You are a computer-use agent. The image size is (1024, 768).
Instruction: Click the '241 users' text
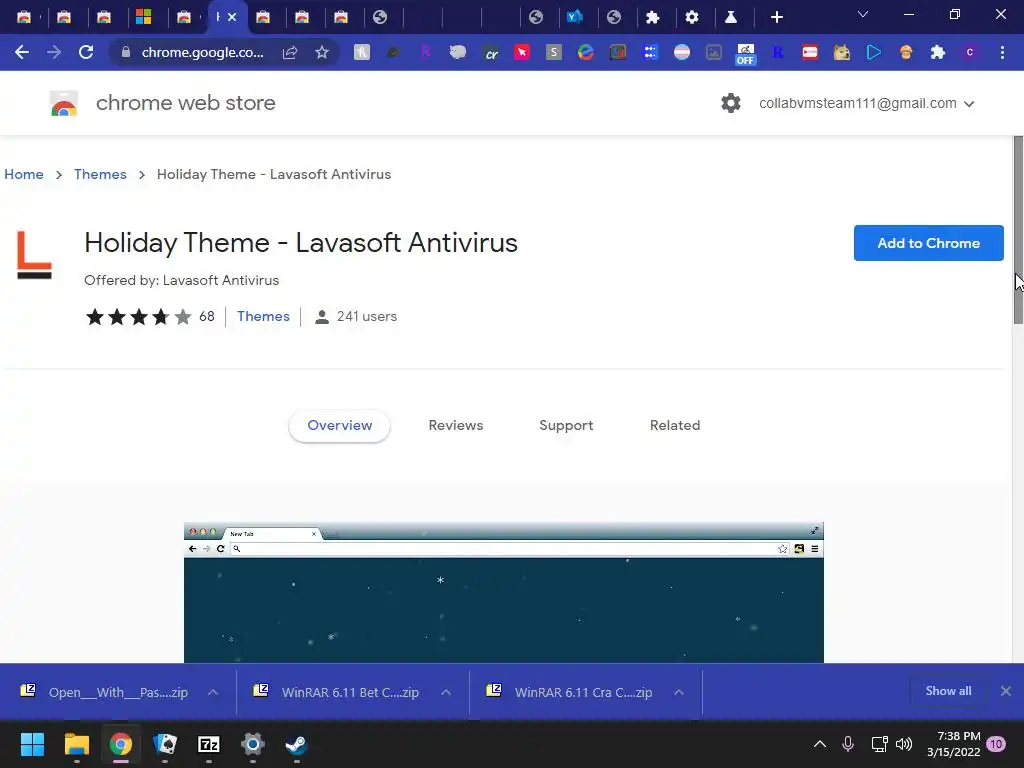coord(366,316)
